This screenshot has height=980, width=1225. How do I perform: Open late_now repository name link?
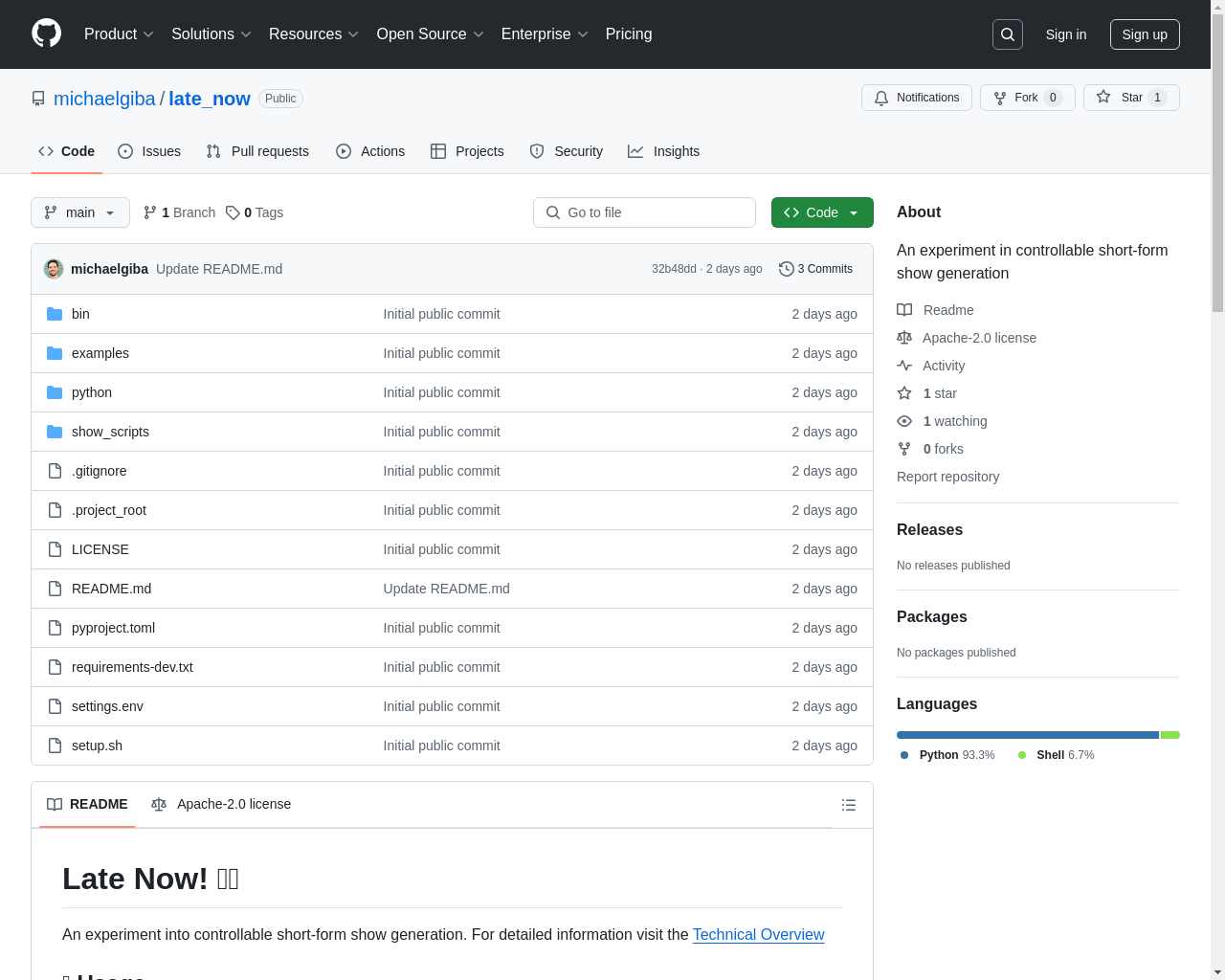click(x=210, y=99)
